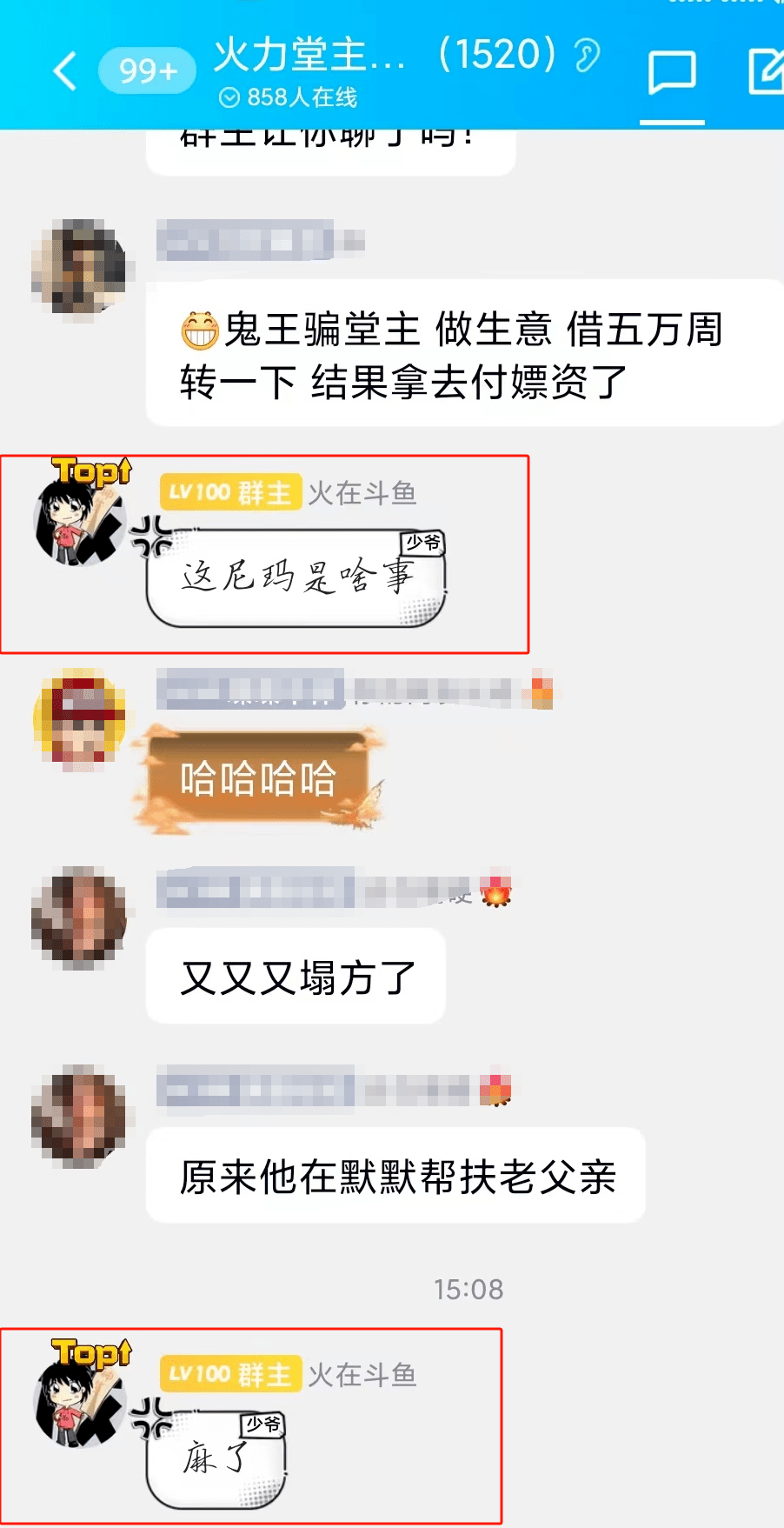Tap the compose edit icon at top right
The width and height of the screenshot is (784, 1528).
point(767,71)
